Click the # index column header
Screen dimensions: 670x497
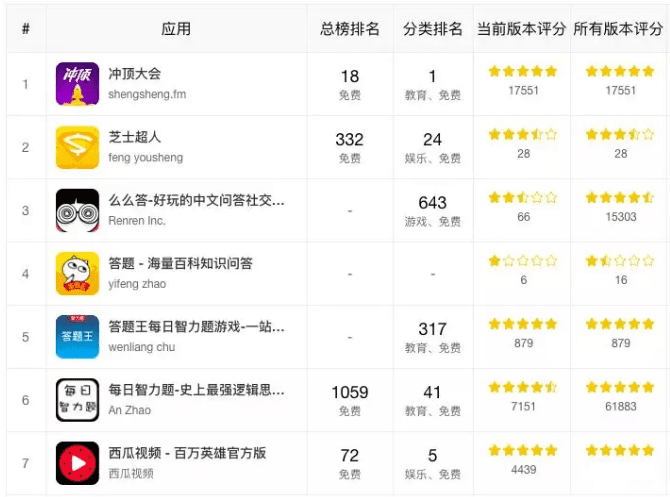(26, 29)
